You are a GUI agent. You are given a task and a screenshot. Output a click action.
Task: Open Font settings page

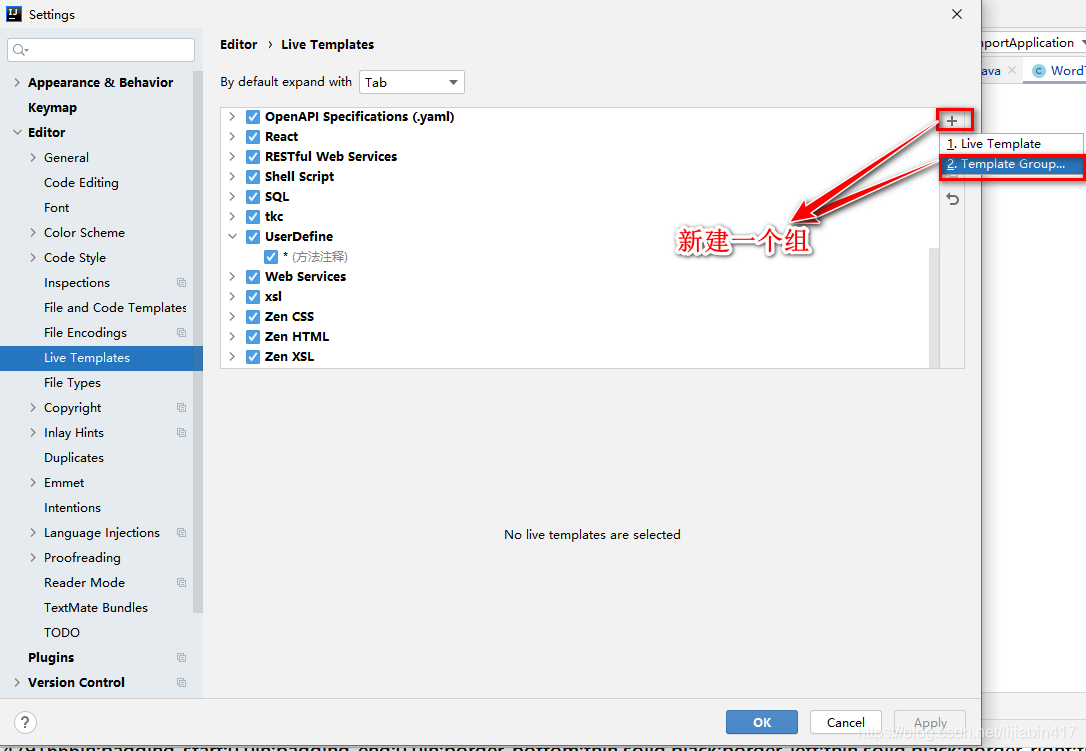click(x=56, y=208)
